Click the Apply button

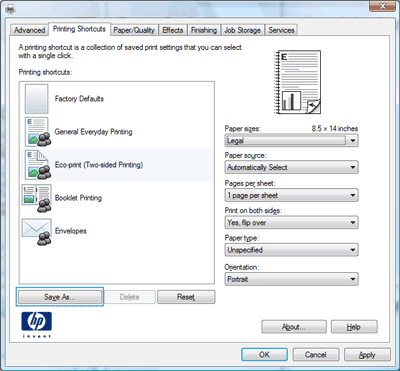[x=367, y=355]
